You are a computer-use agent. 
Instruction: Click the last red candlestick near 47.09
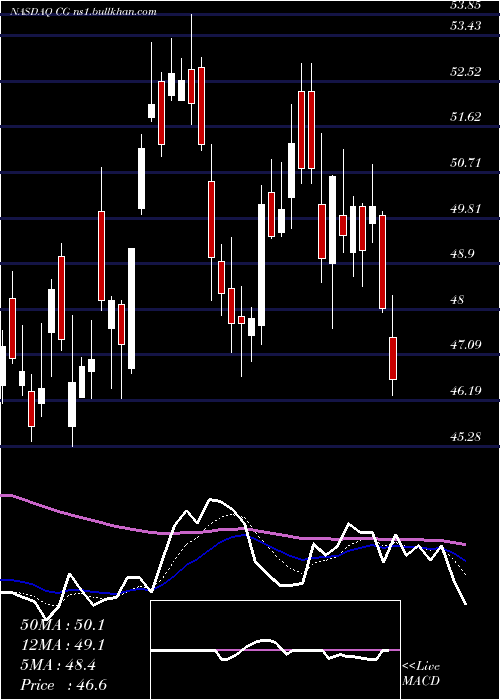pyautogui.click(x=393, y=358)
